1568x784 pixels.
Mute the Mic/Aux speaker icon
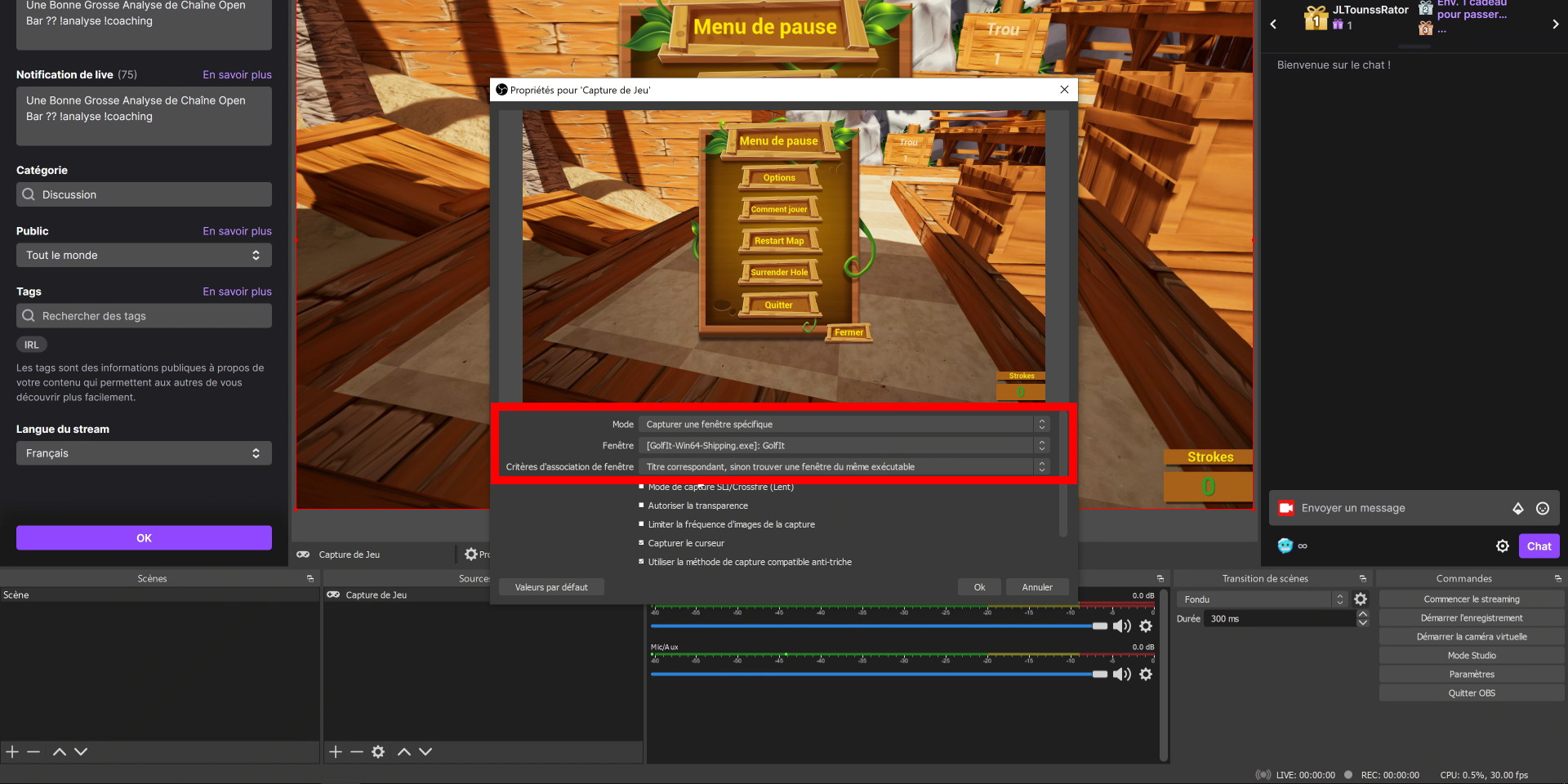[x=1122, y=674]
